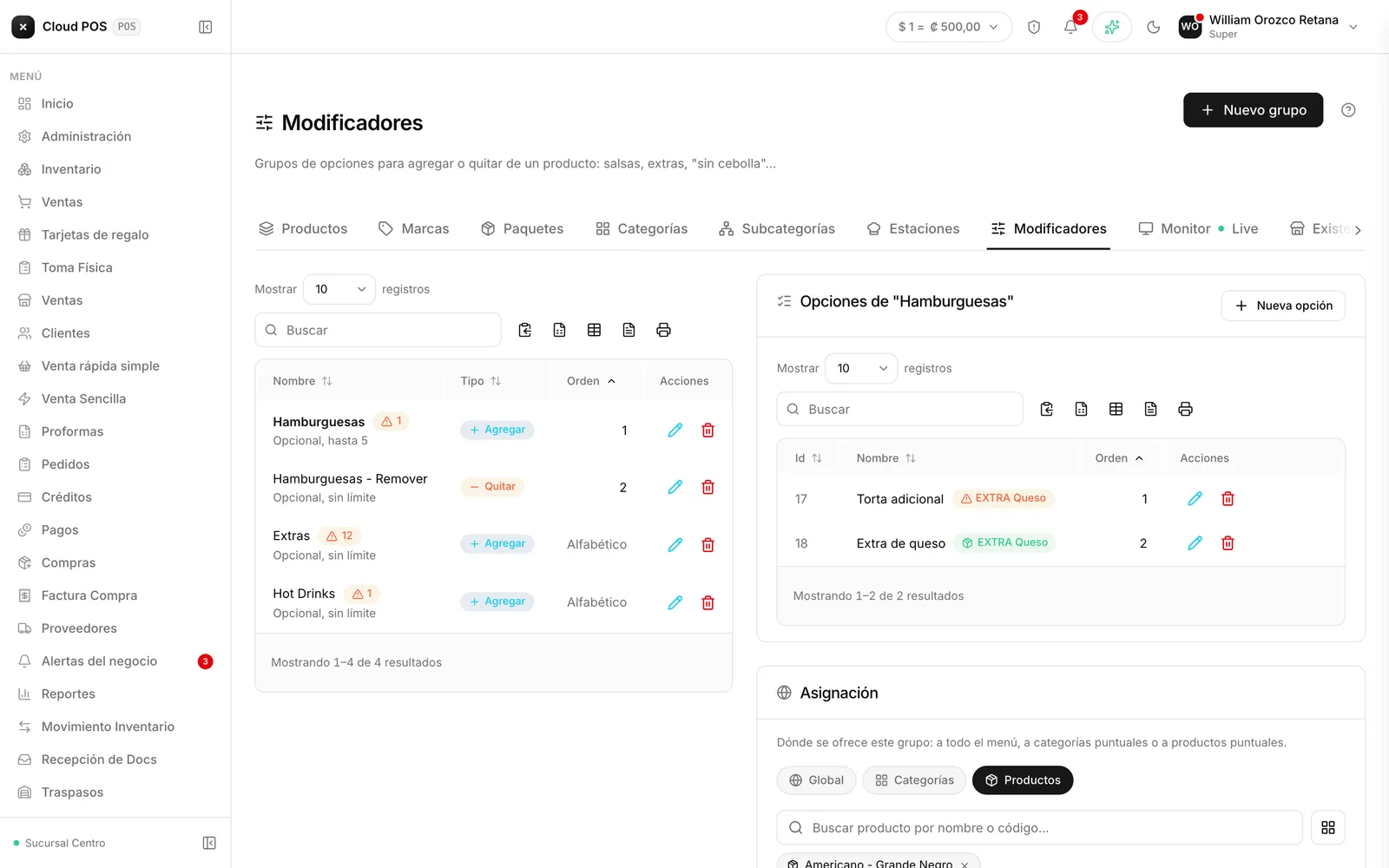Open product grid picker icon in Asignación
Image resolution: width=1389 pixels, height=868 pixels.
(1328, 828)
